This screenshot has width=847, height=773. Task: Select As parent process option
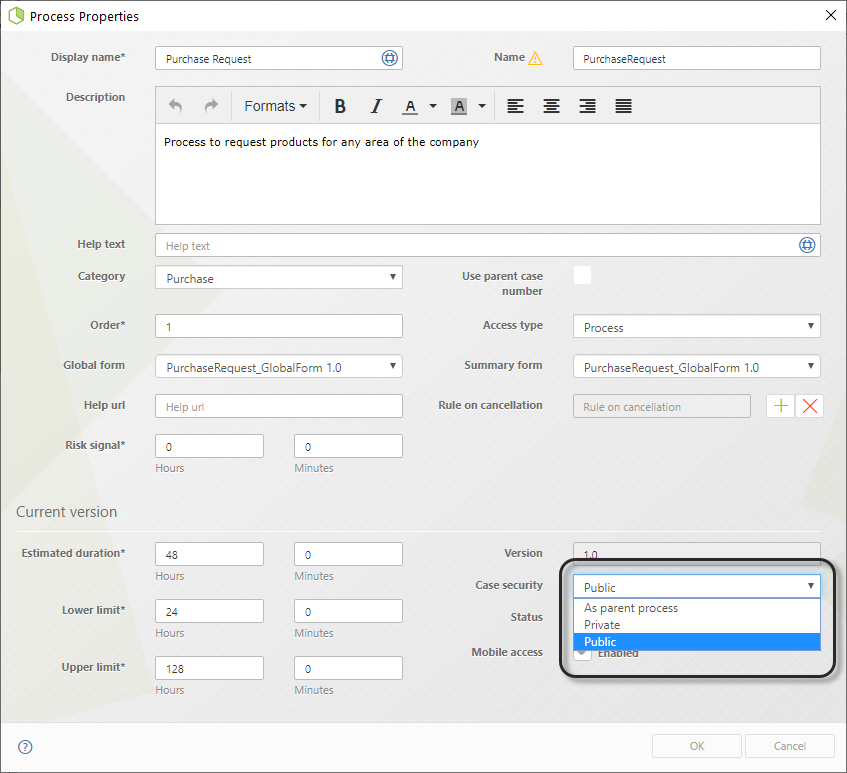click(x=696, y=608)
